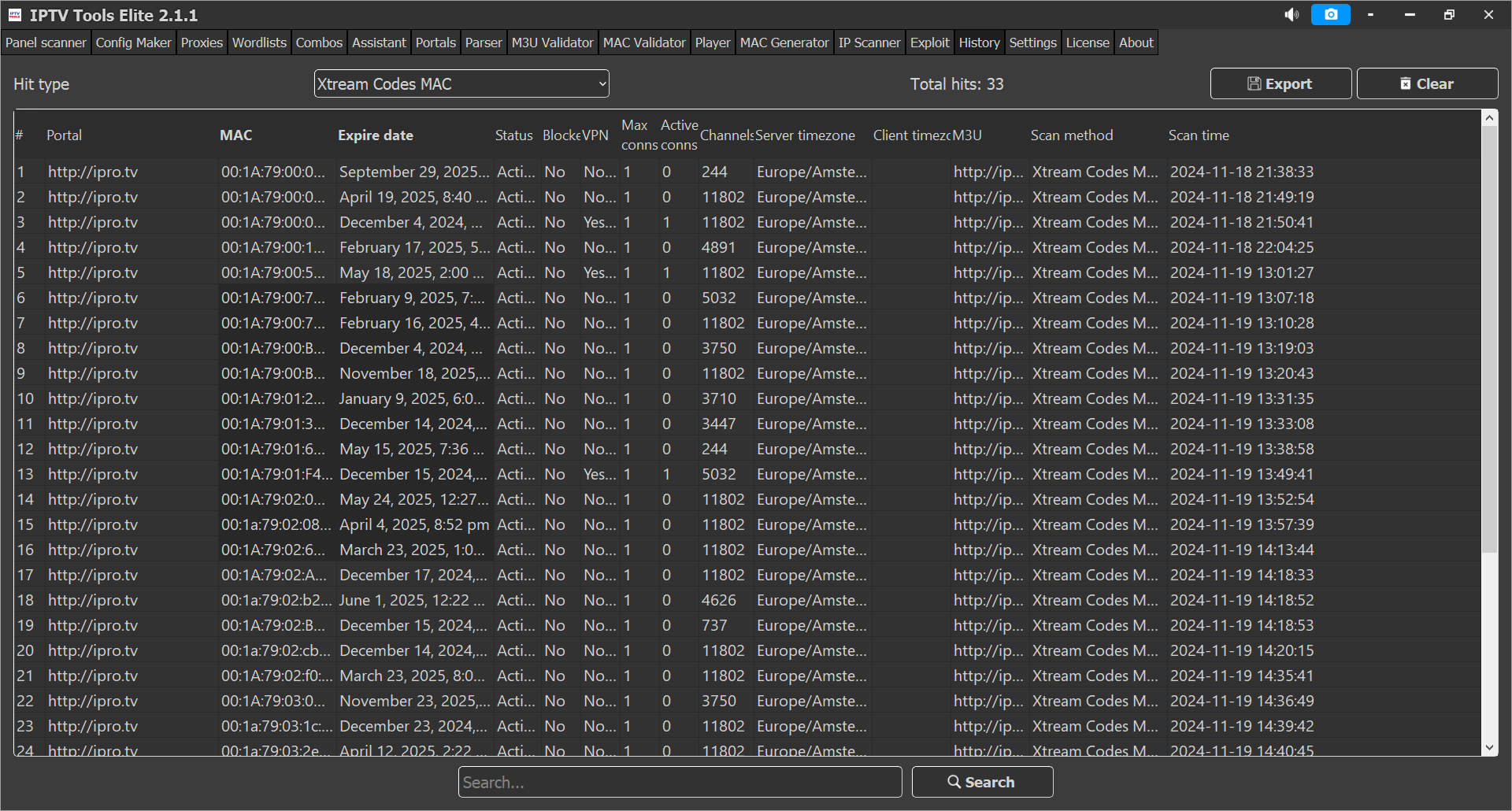Open the Combos tab
The height and width of the screenshot is (811, 1512).
pyautogui.click(x=319, y=43)
